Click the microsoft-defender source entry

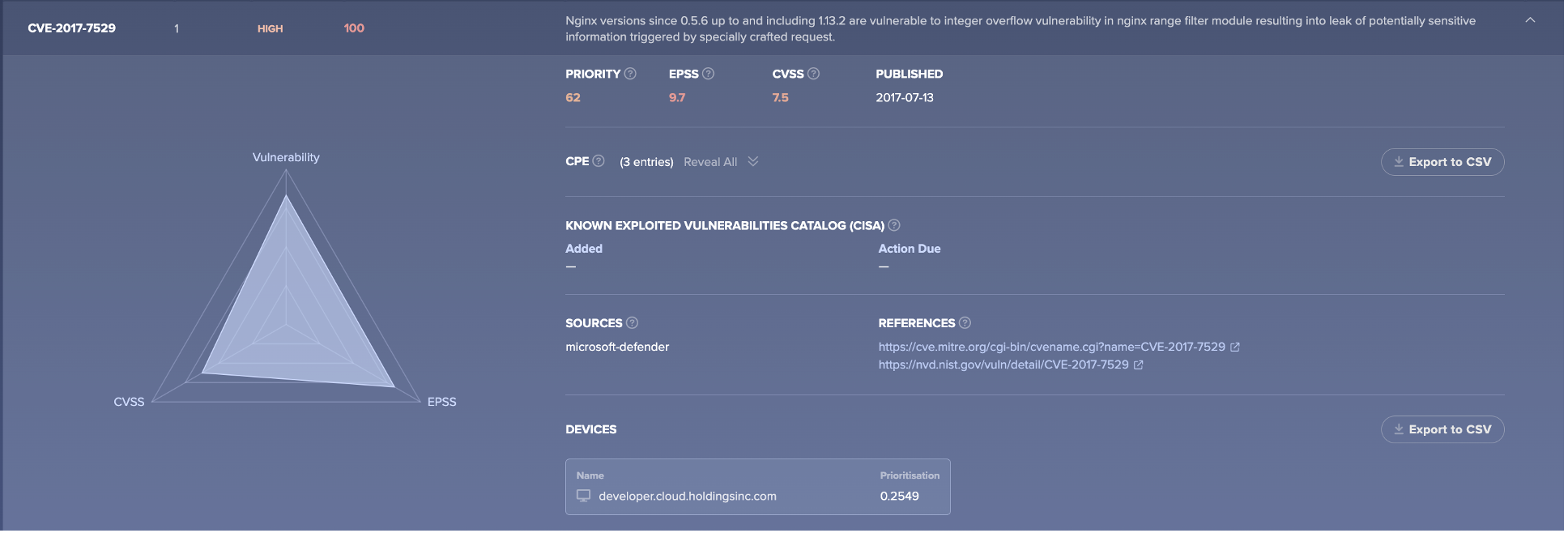(617, 347)
